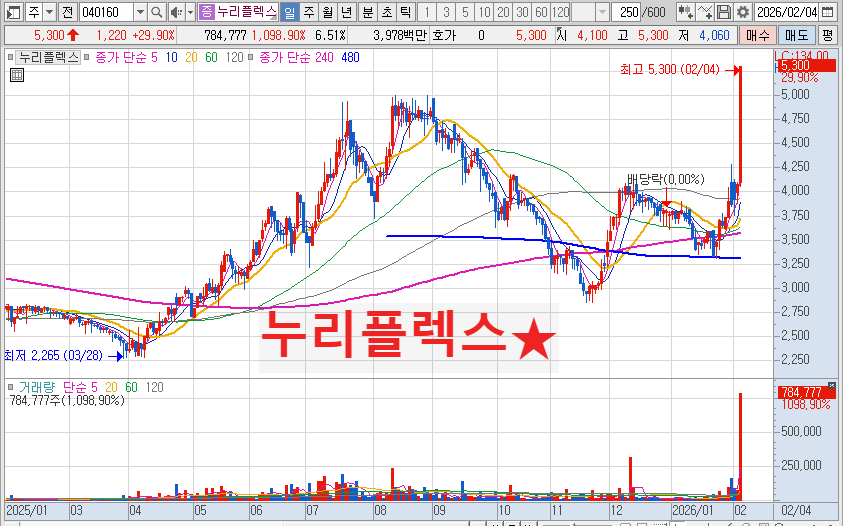Viewport: 843px width, 526px height.
Task: Click the candle chart add icon
Action: pyautogui.click(x=685, y=12)
